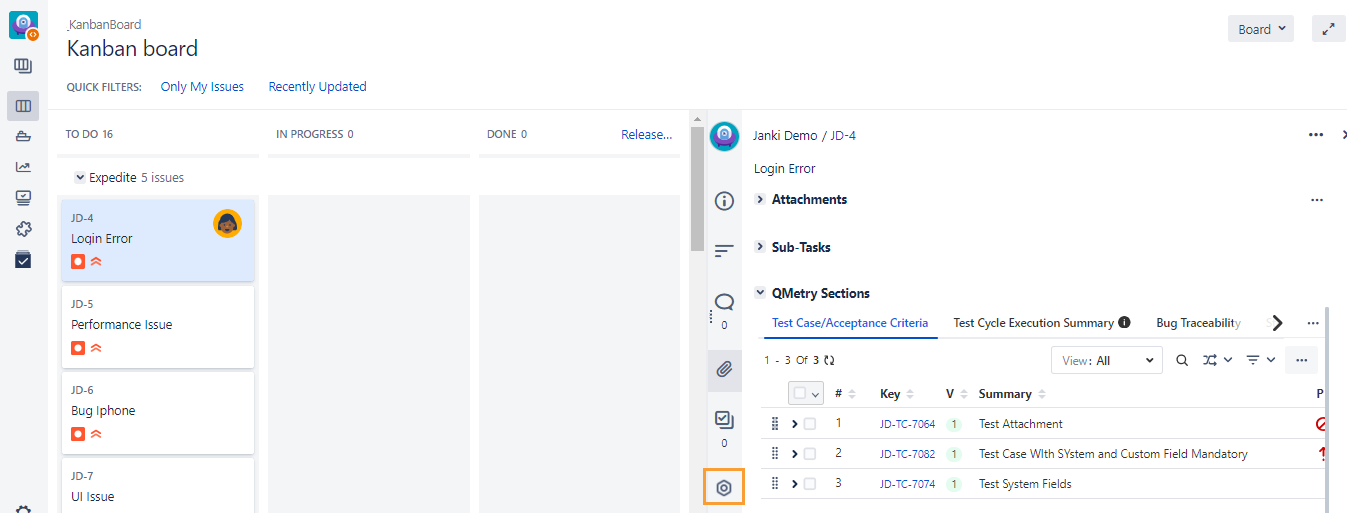Expand the Sub-Tasks section
1347x513 pixels.
click(x=760, y=247)
